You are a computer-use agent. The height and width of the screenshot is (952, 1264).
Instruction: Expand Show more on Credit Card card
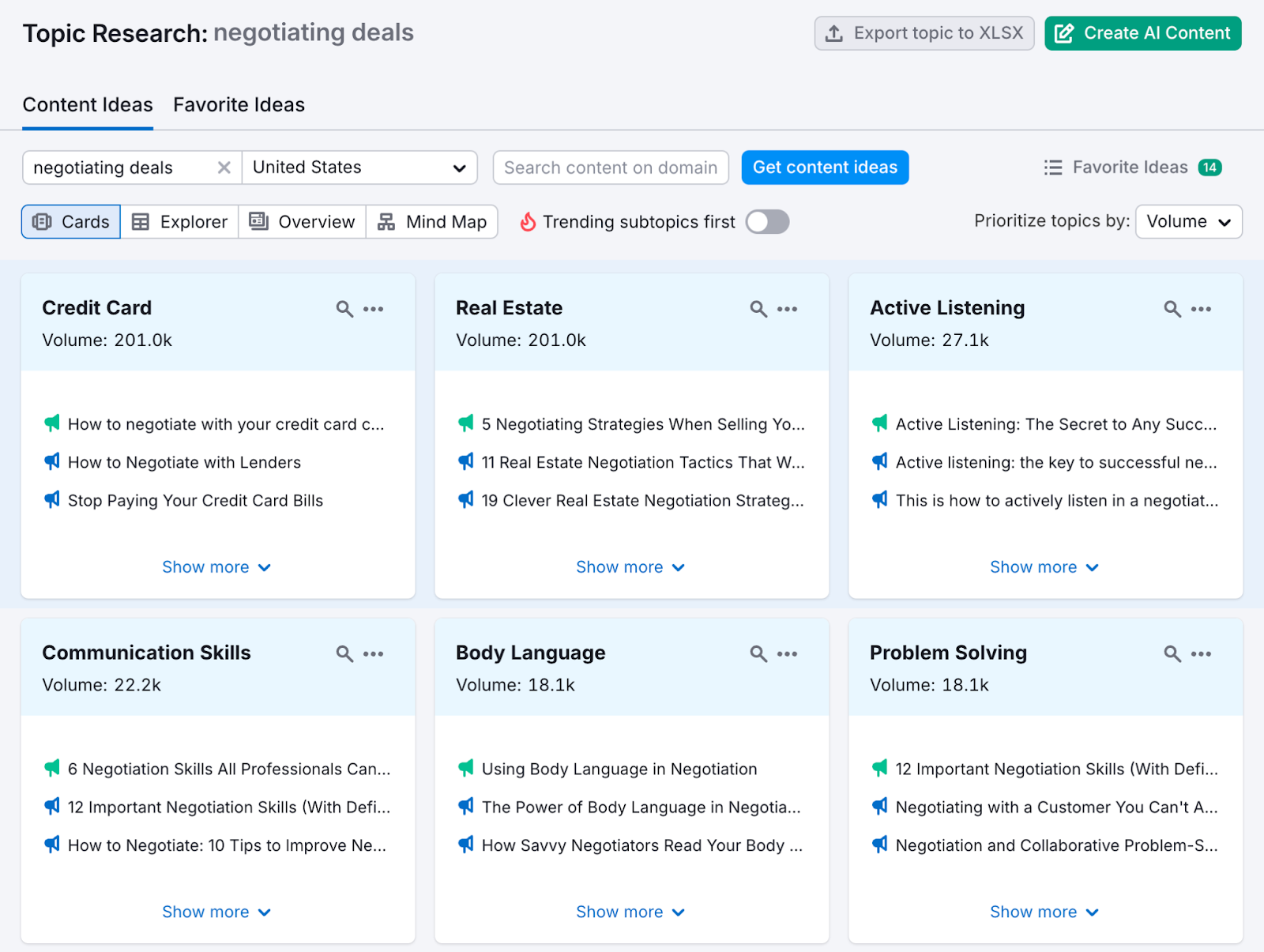216,567
